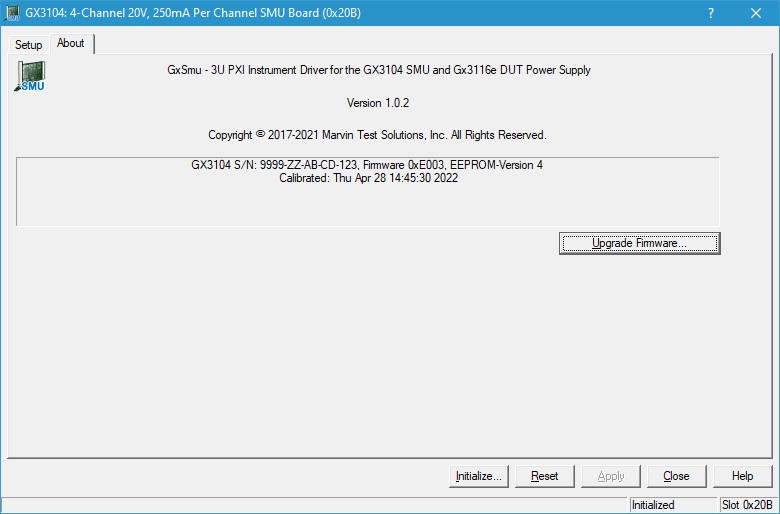
Task: Click the Close button at bottom
Action: pos(677,476)
